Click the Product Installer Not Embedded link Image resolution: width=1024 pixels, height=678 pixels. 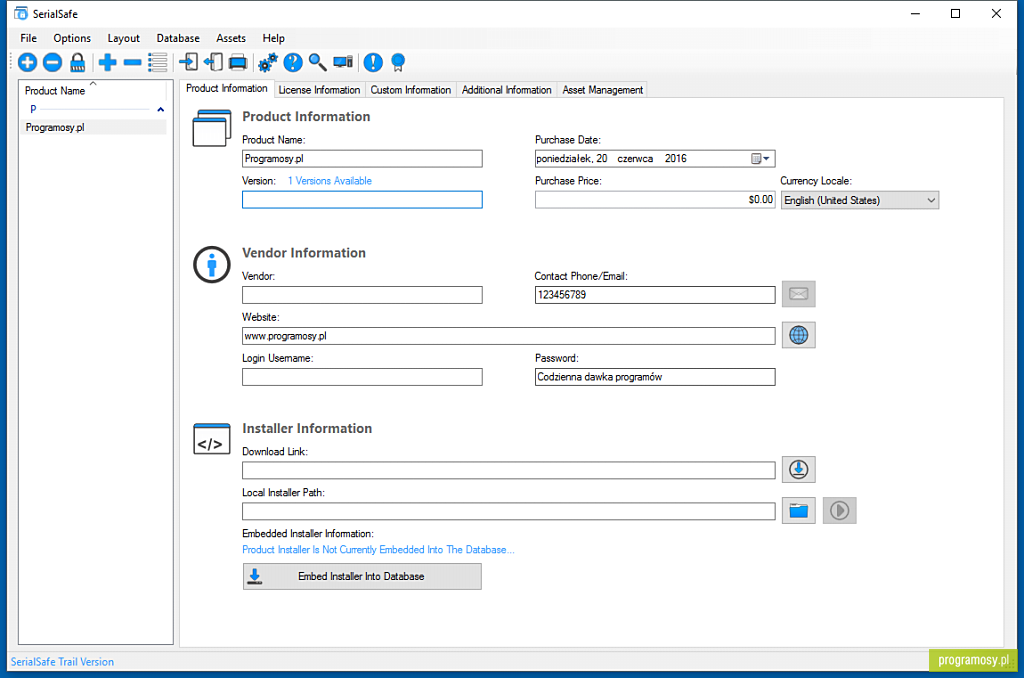tap(378, 550)
